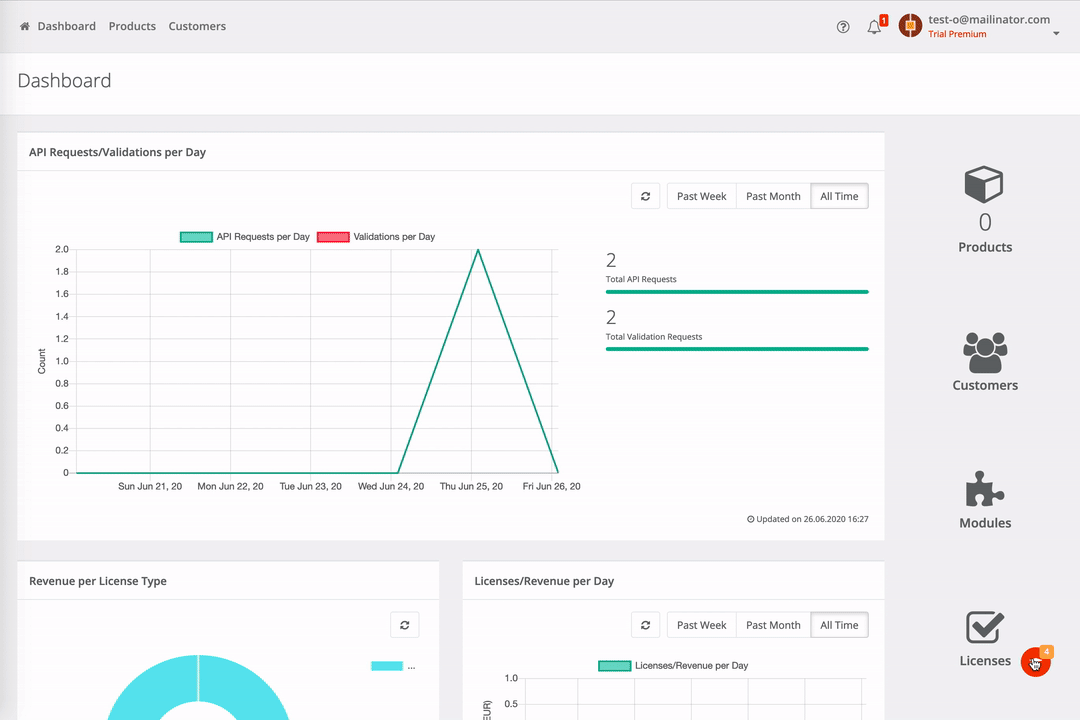Image resolution: width=1080 pixels, height=720 pixels.
Task: Select All Time for API Requests chart
Action: coord(839,196)
